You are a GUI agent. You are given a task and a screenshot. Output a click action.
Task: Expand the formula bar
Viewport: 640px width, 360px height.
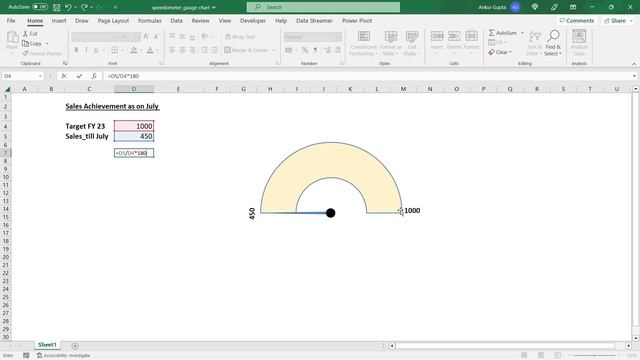634,76
